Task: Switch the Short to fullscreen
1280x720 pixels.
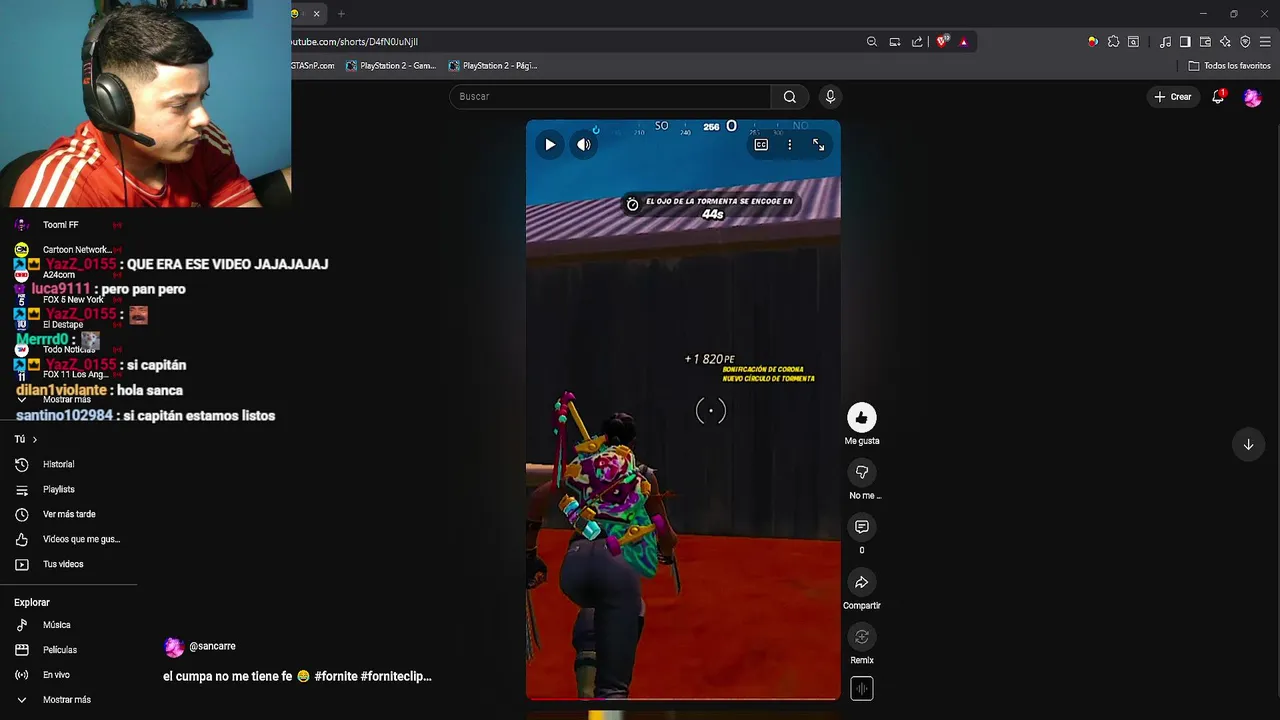Action: click(x=819, y=145)
